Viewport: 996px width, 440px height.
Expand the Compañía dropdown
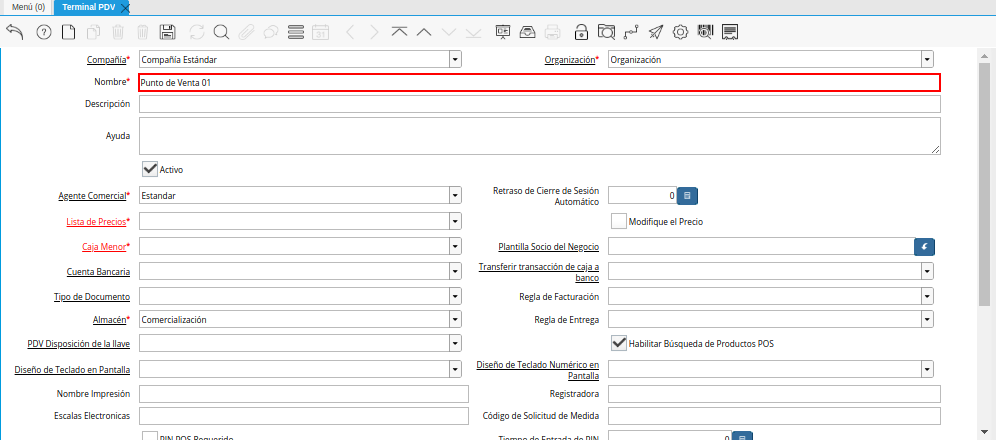(455, 60)
